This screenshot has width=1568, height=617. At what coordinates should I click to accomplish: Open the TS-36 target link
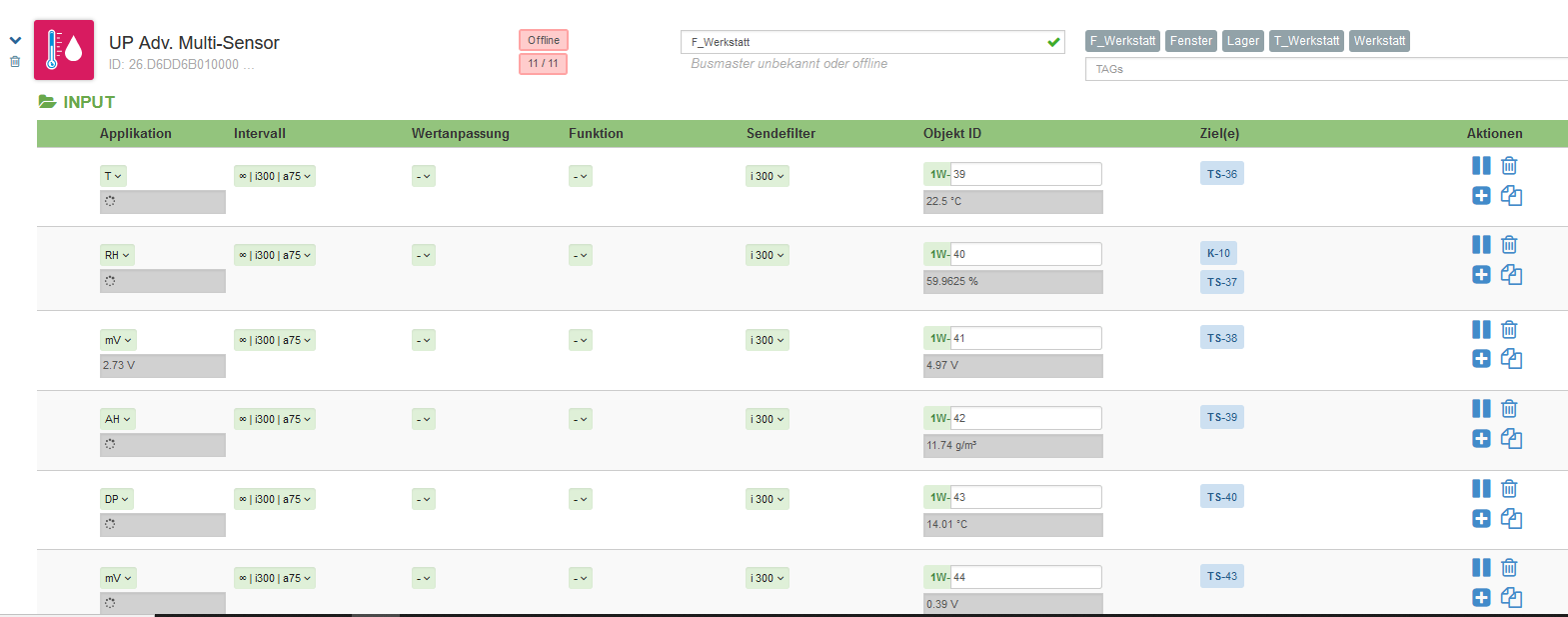1221,174
